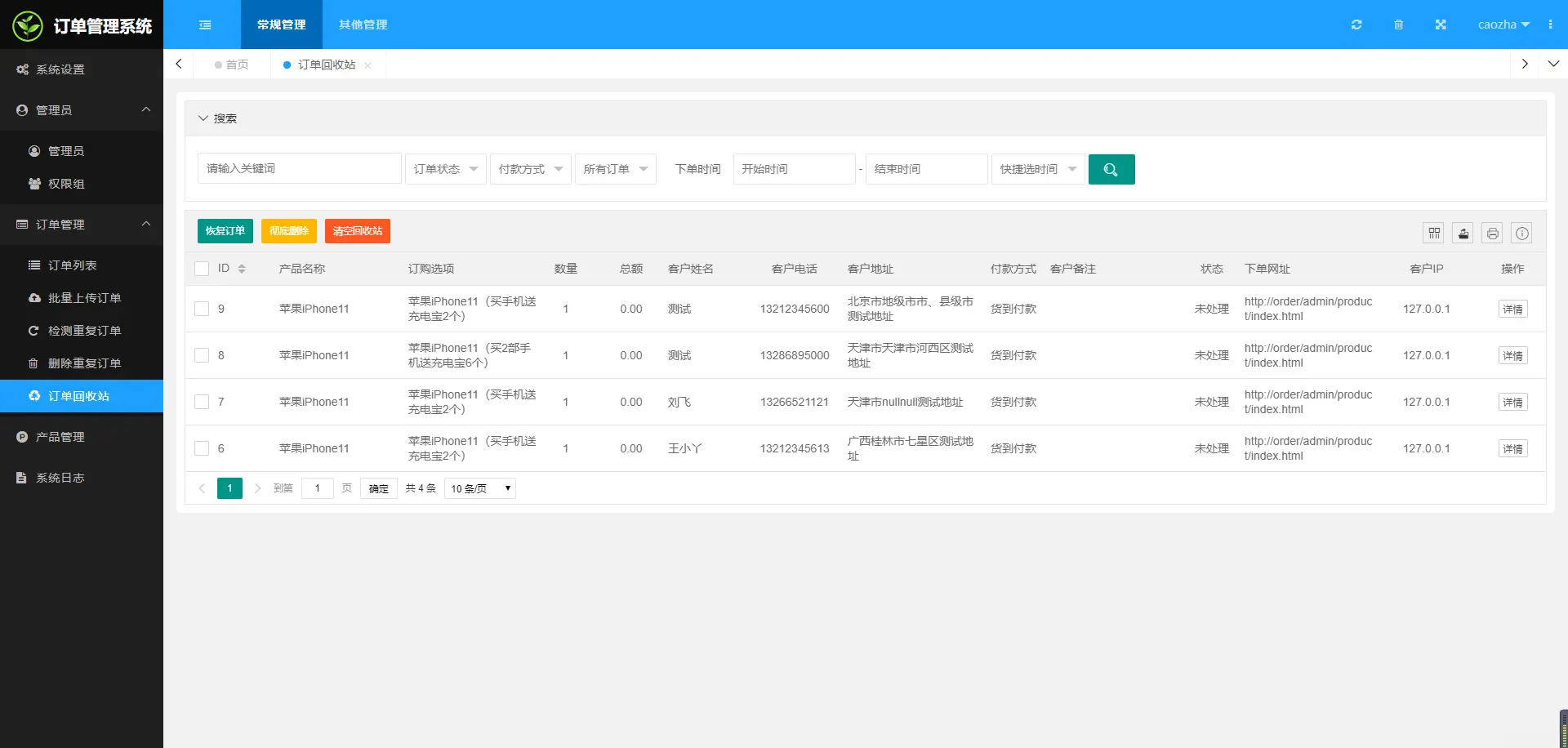Expand the 付款方式 payment method dropdown
Screen dimensions: 1568x748
click(530, 169)
